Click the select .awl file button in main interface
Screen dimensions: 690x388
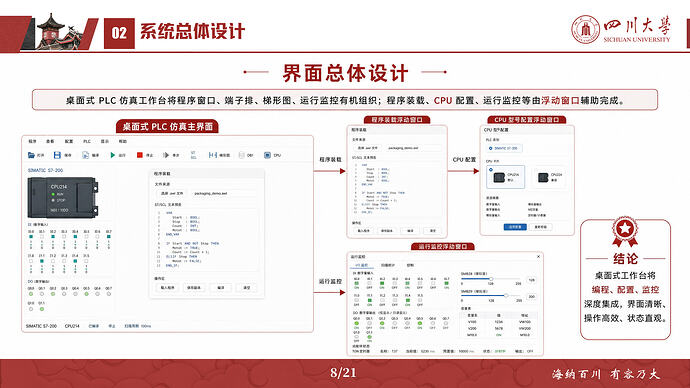click(x=171, y=193)
